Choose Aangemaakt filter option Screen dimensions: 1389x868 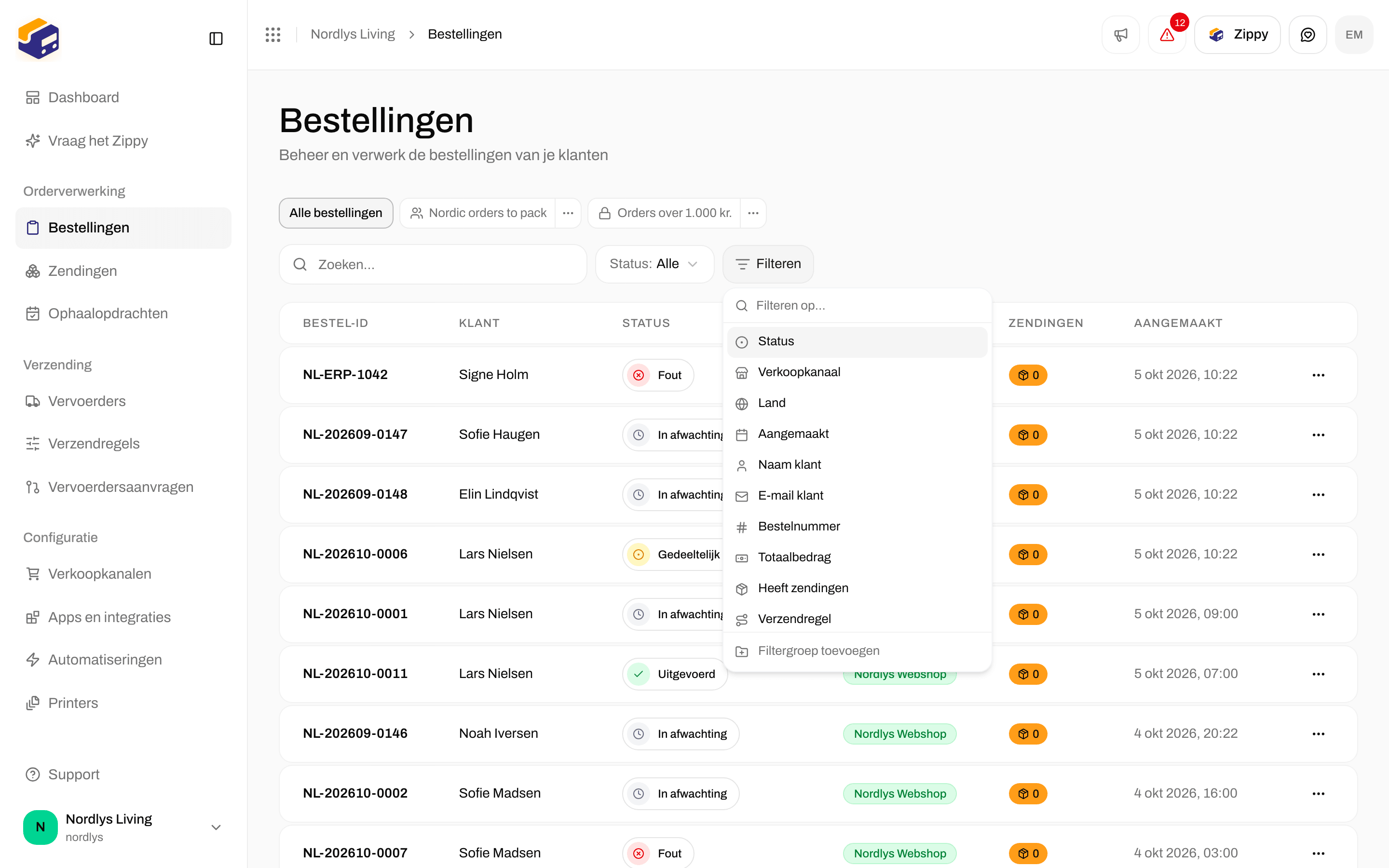click(858, 434)
